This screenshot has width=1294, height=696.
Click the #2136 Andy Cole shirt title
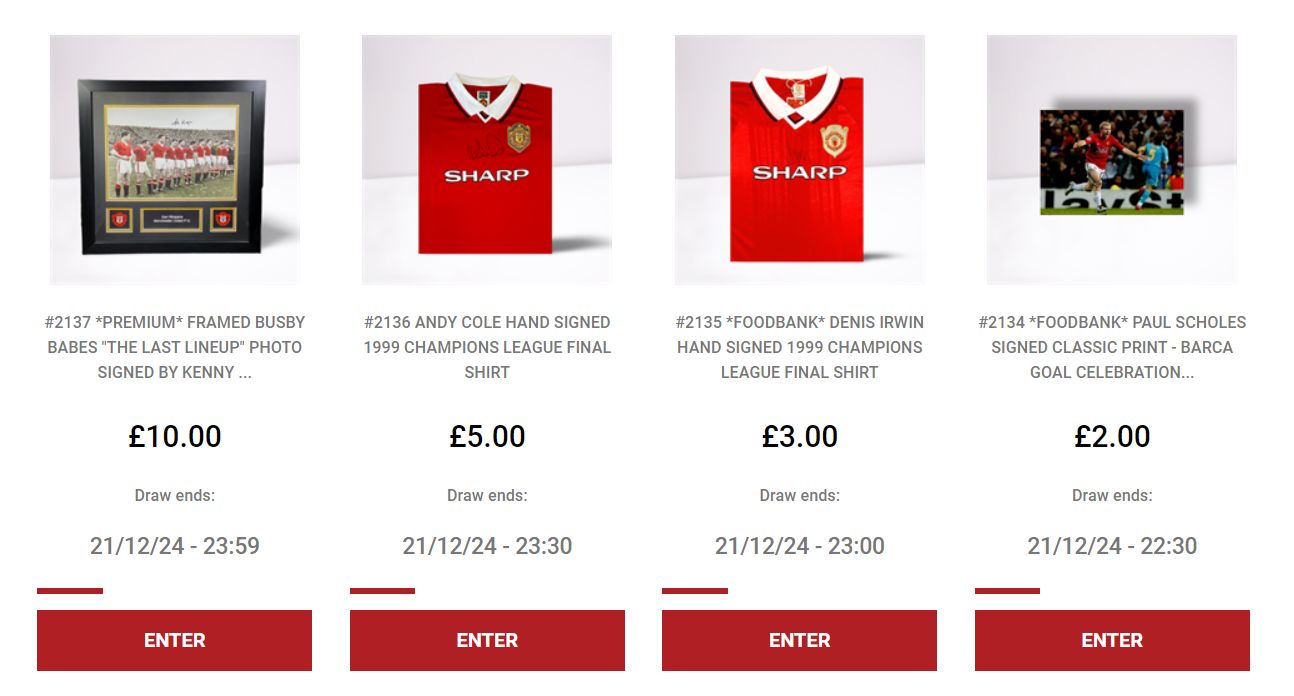[x=487, y=347]
